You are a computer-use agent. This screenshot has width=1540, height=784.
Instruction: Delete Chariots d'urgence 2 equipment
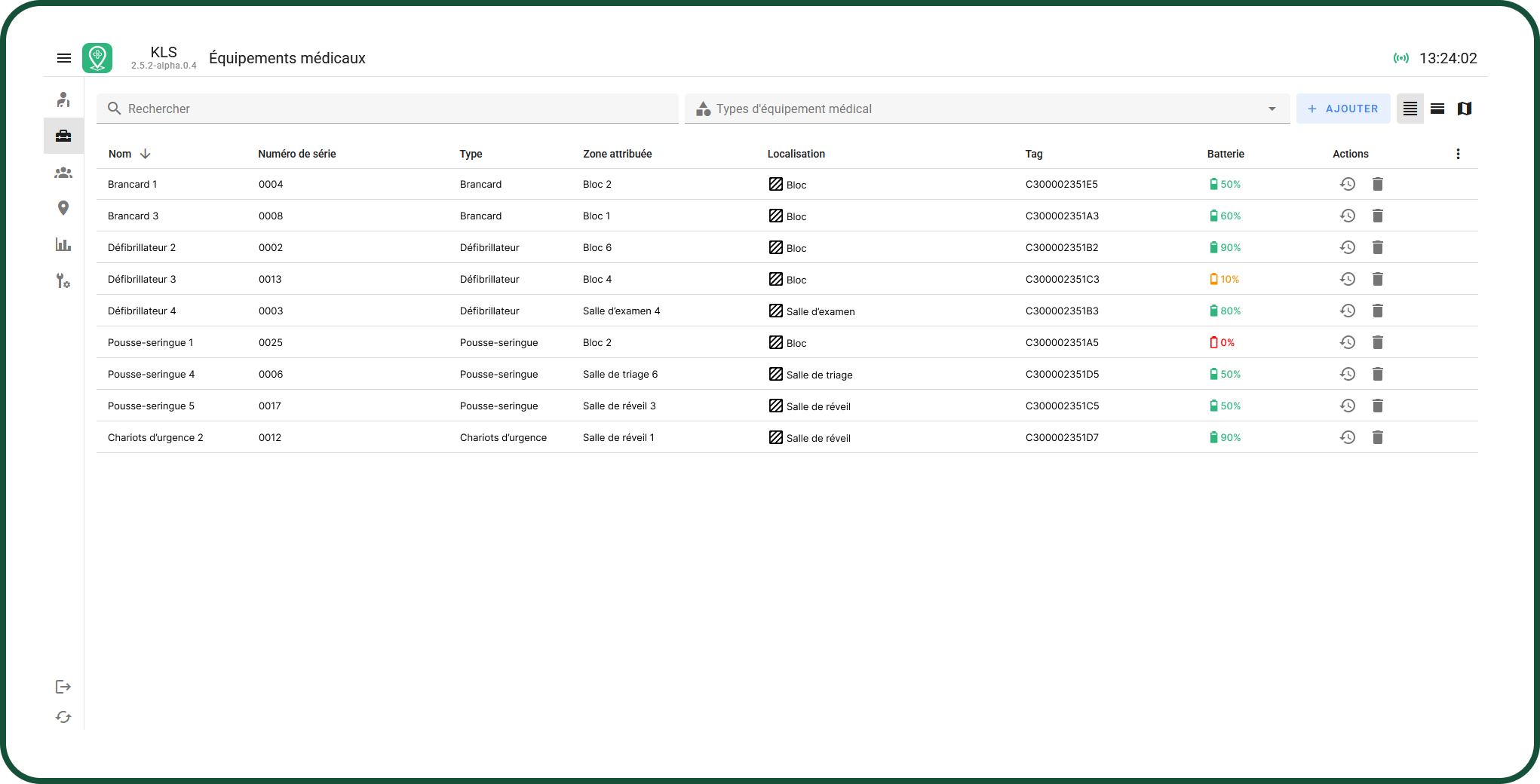click(1377, 437)
